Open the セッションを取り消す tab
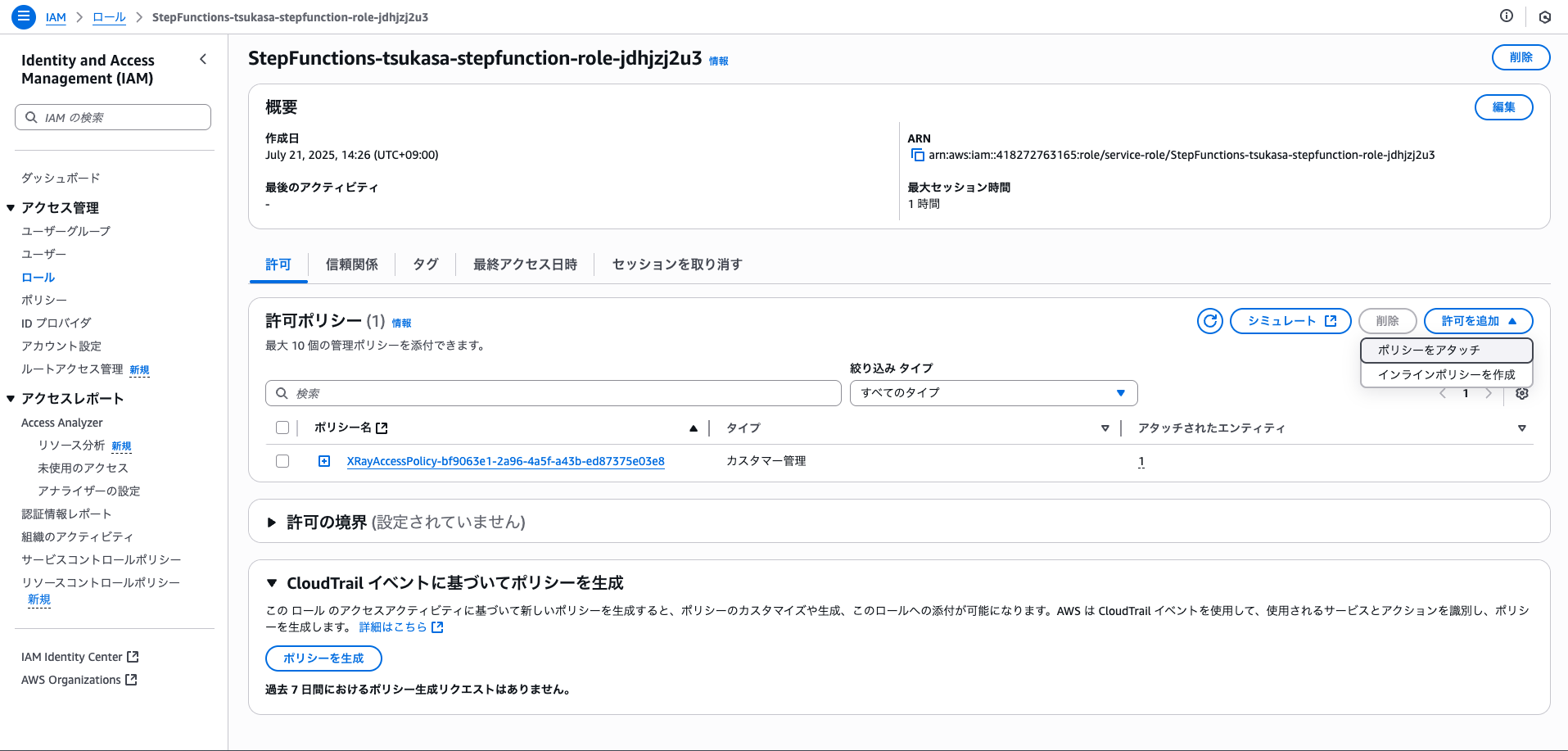Image resolution: width=1568 pixels, height=751 pixels. [677, 265]
